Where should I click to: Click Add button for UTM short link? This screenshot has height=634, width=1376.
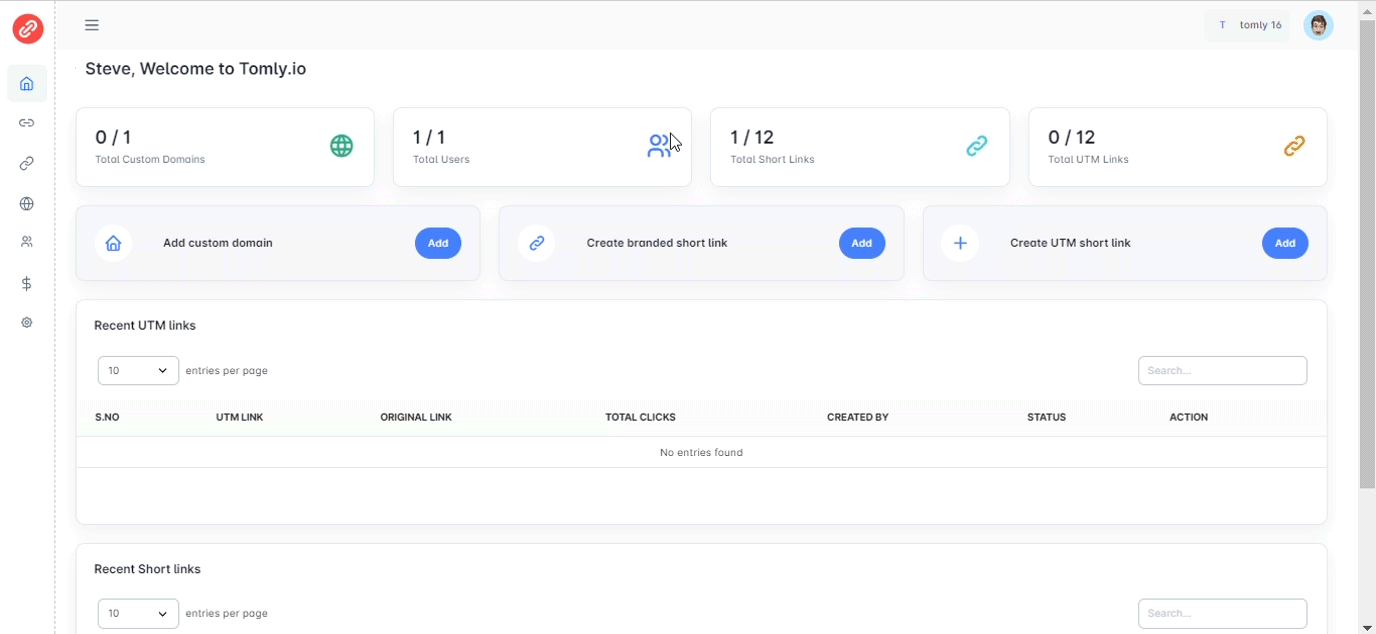click(x=1285, y=243)
